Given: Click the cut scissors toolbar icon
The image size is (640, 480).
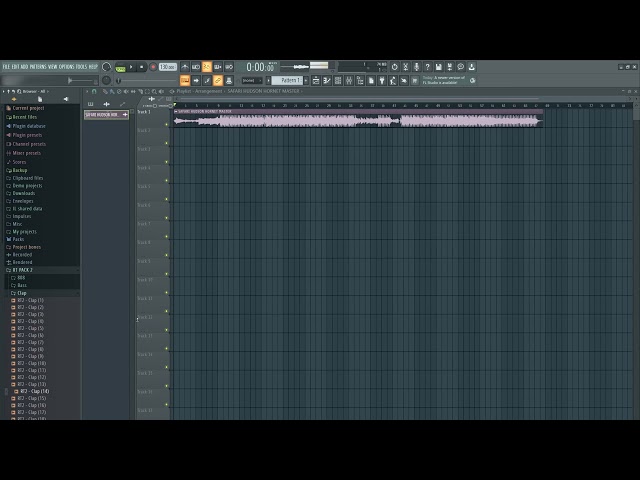Looking at the screenshot, I should (x=405, y=67).
